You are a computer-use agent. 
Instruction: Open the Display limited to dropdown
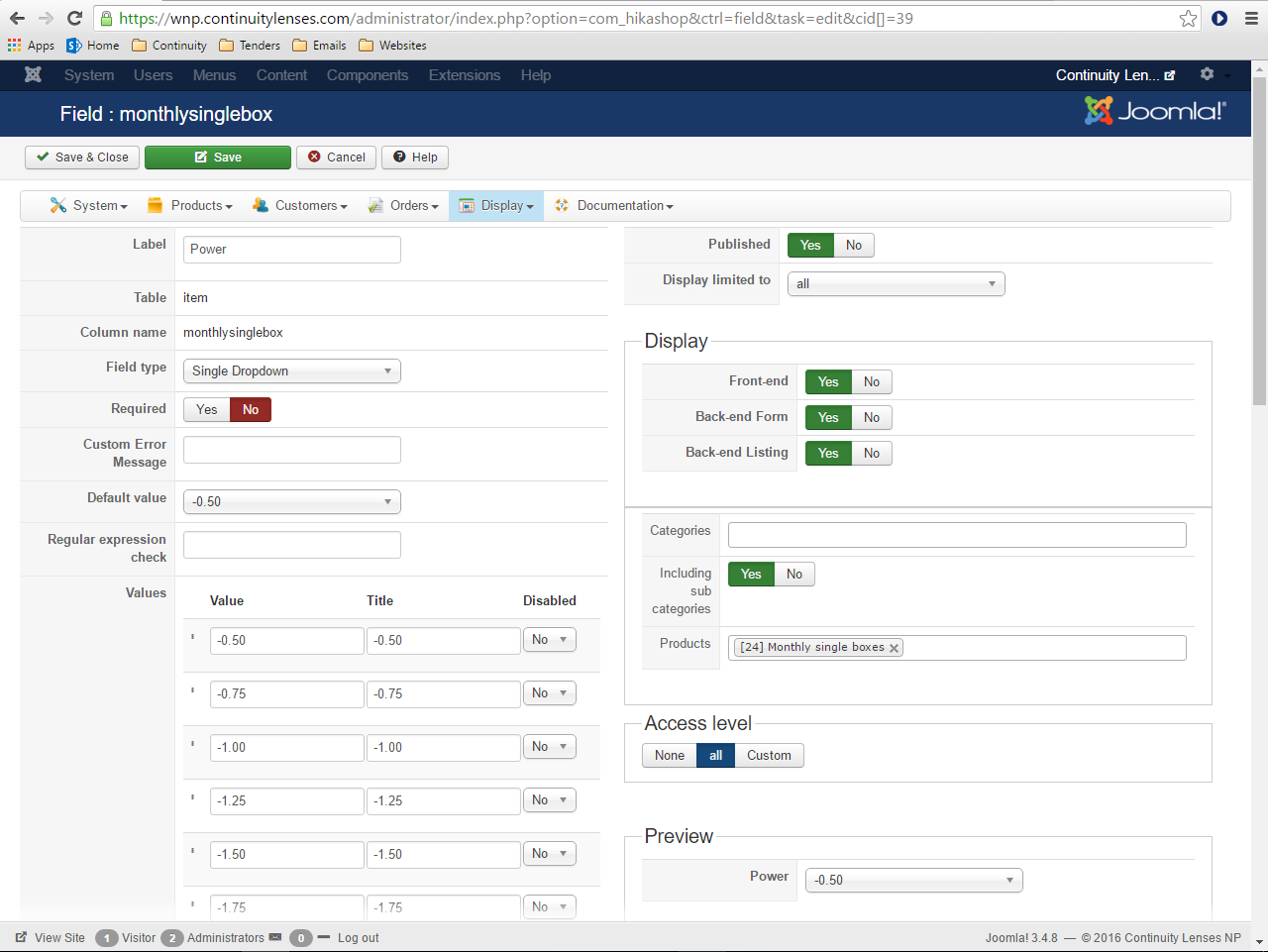[897, 284]
